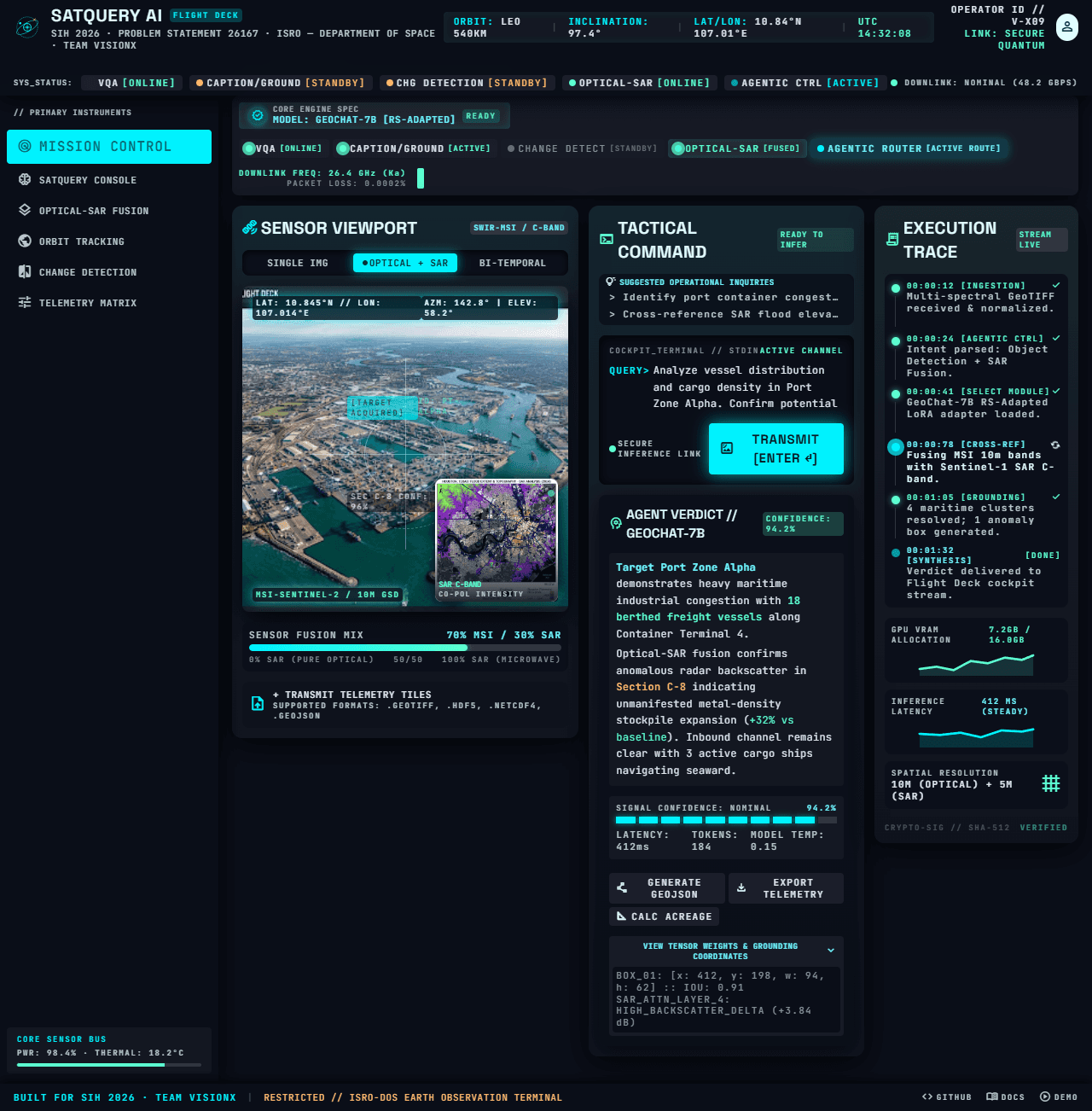Image resolution: width=1092 pixels, height=1111 pixels.
Task: Toggle the Change Detect Standby module chip
Action: click(x=582, y=148)
